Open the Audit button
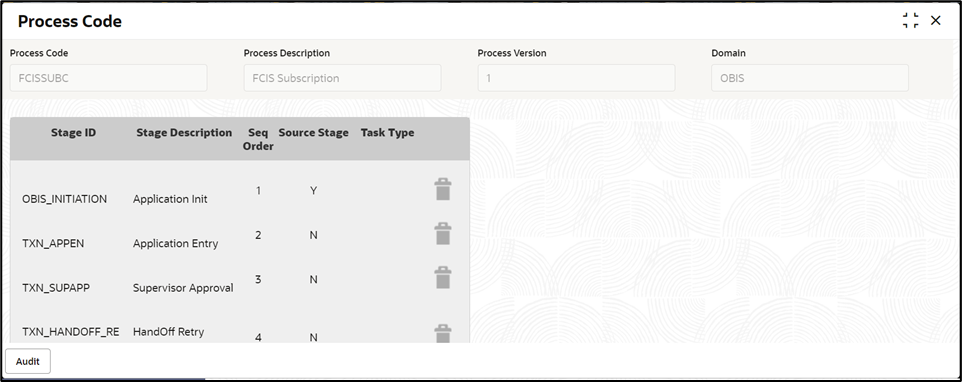962x382 pixels. pos(28,361)
